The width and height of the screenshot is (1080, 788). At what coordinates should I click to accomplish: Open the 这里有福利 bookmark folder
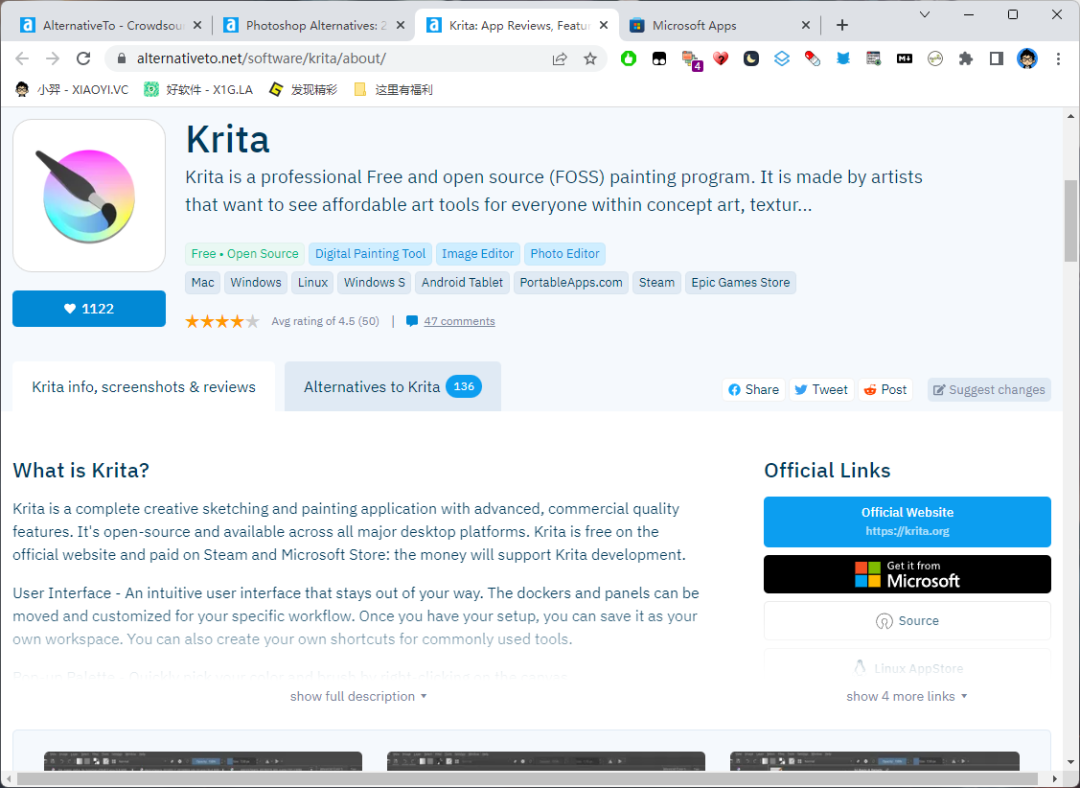pyautogui.click(x=393, y=90)
